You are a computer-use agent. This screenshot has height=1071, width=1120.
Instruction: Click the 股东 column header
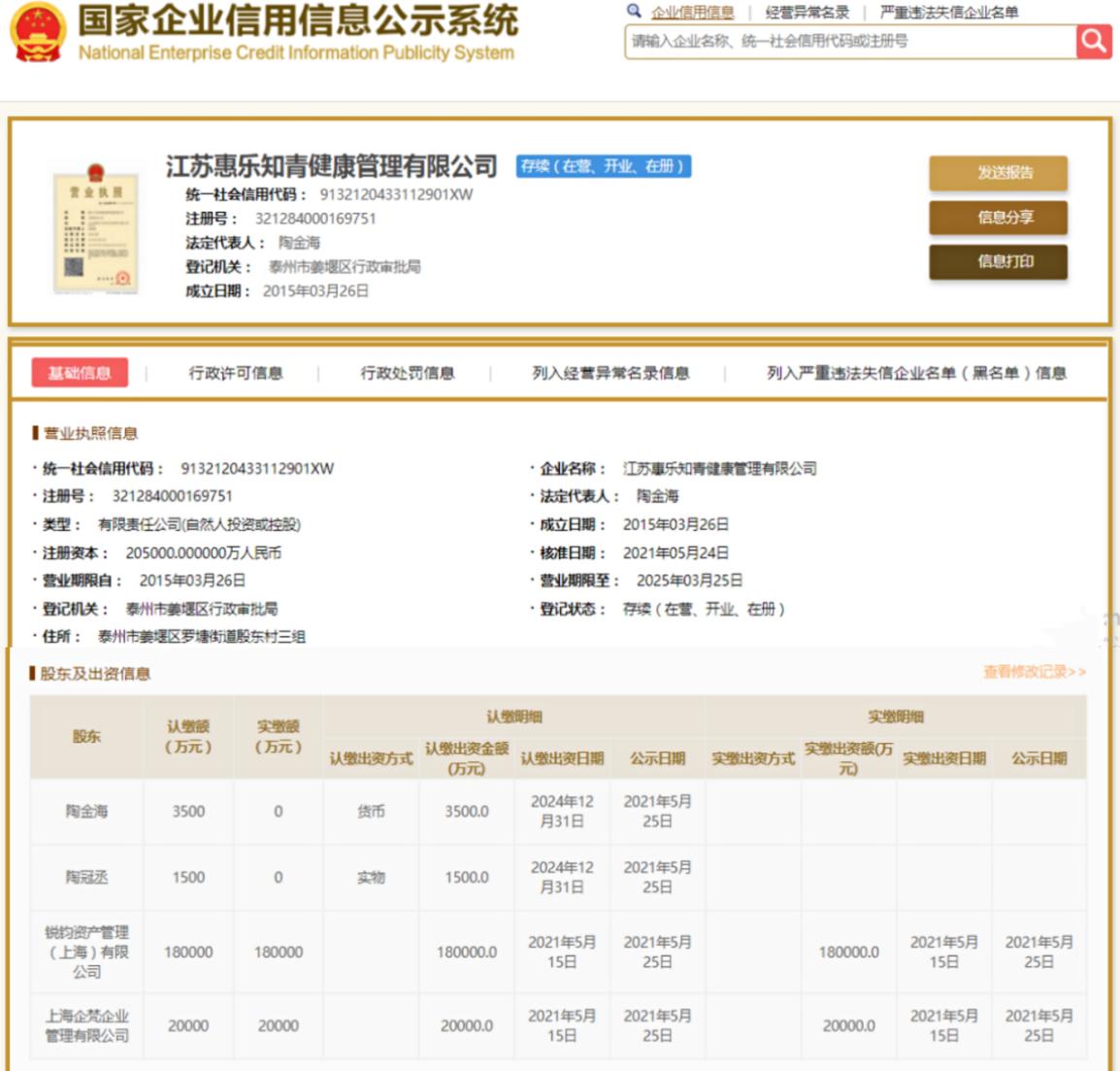(86, 736)
